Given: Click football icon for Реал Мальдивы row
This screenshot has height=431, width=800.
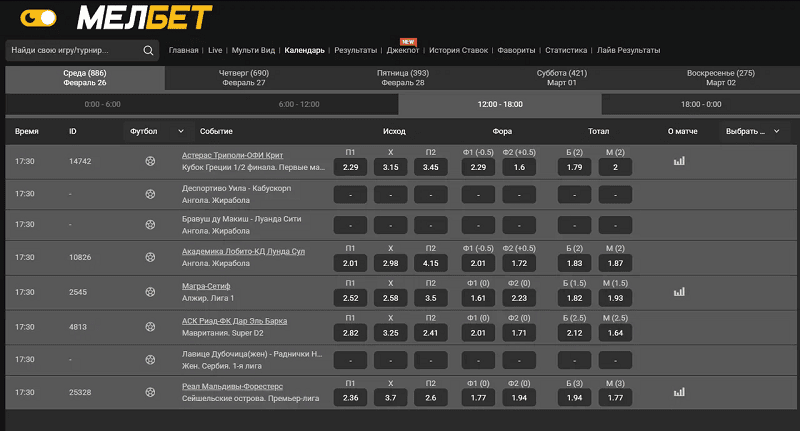Looking at the screenshot, I should [x=150, y=392].
